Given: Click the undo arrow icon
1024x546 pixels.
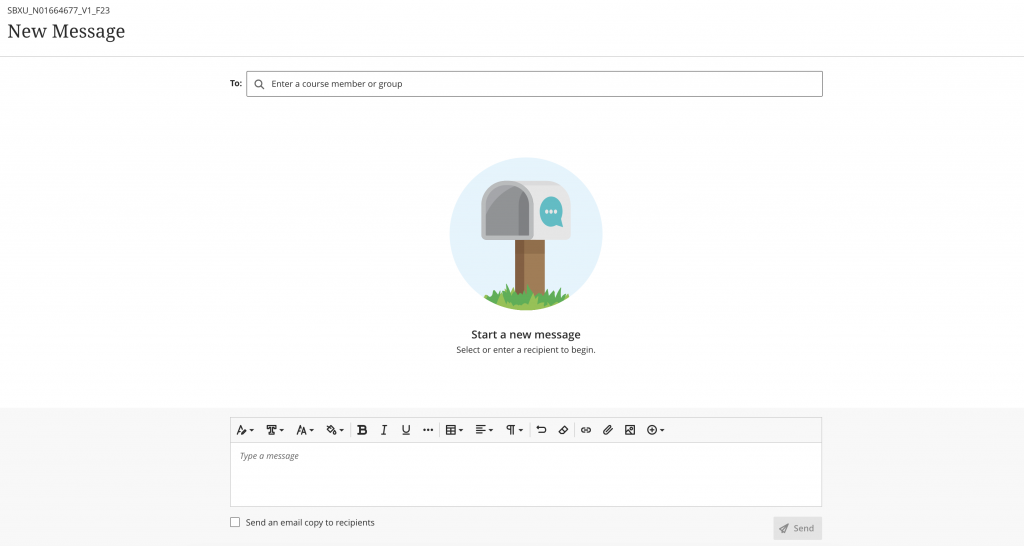Looking at the screenshot, I should click(541, 430).
